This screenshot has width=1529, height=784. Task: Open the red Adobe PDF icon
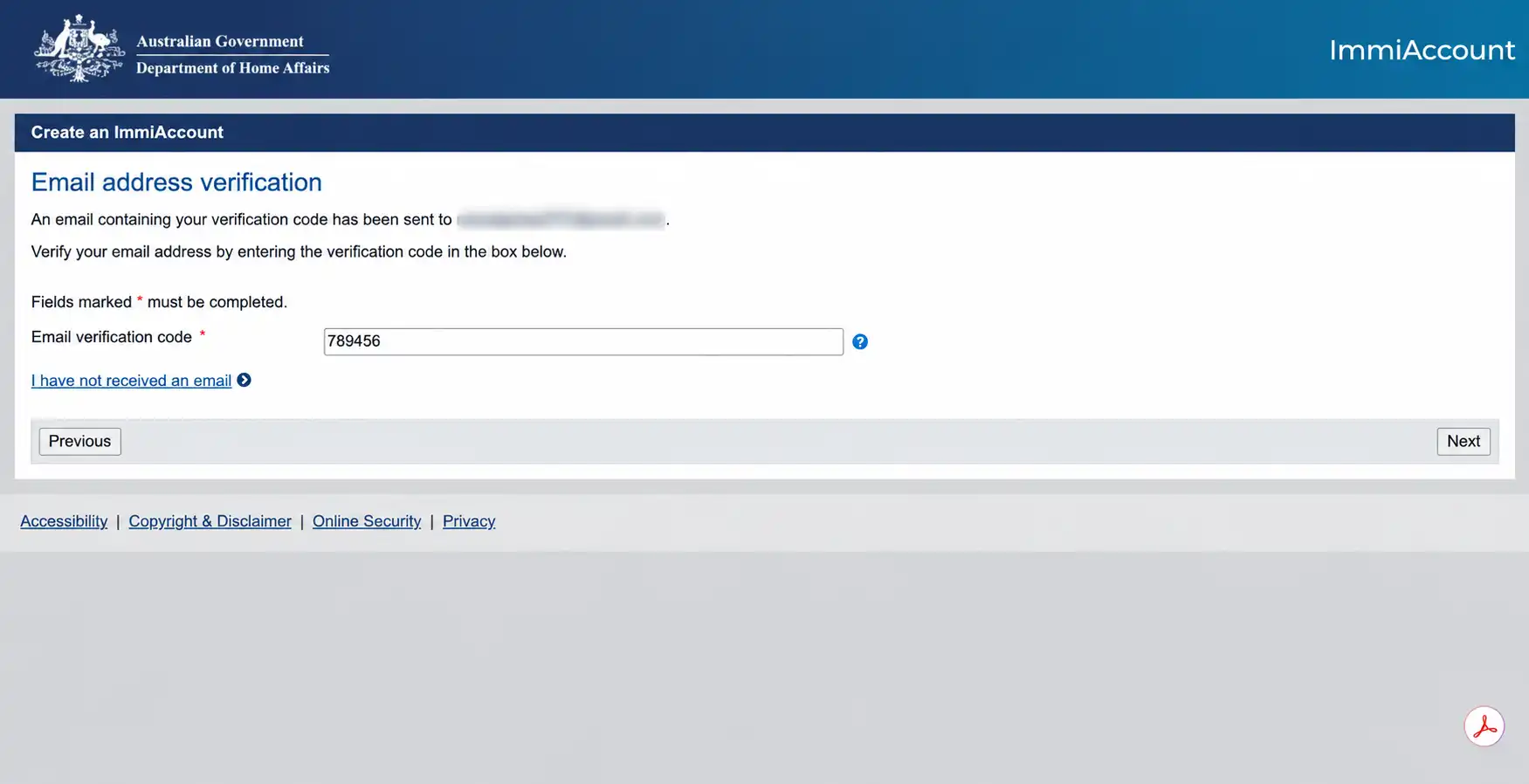point(1484,726)
